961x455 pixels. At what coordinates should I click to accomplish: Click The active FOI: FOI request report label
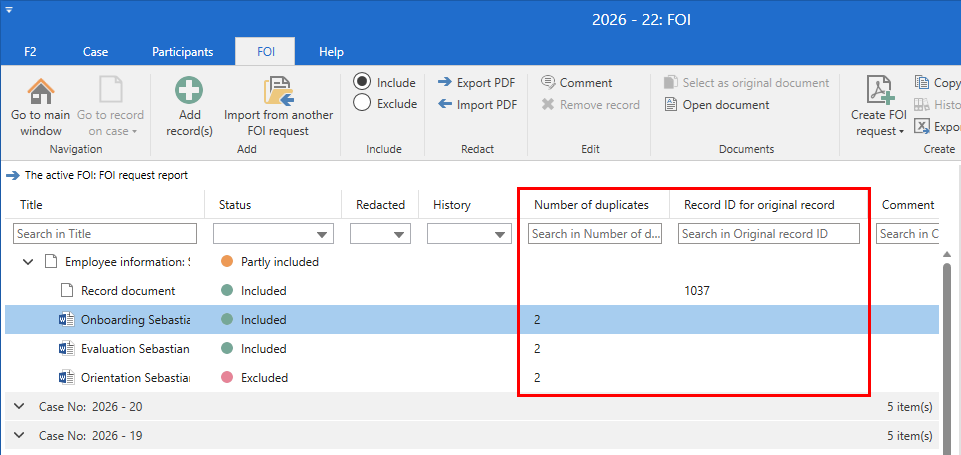[106, 175]
